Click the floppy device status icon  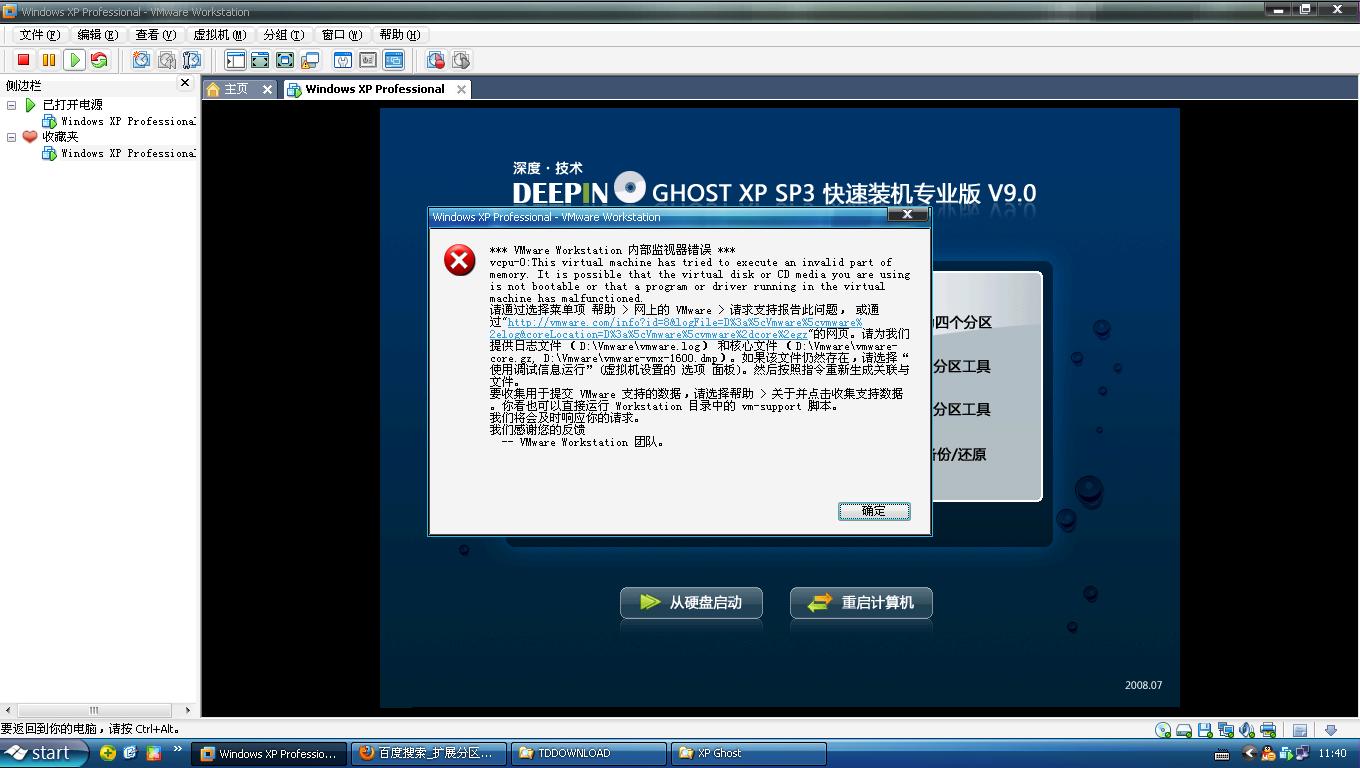click(1205, 730)
